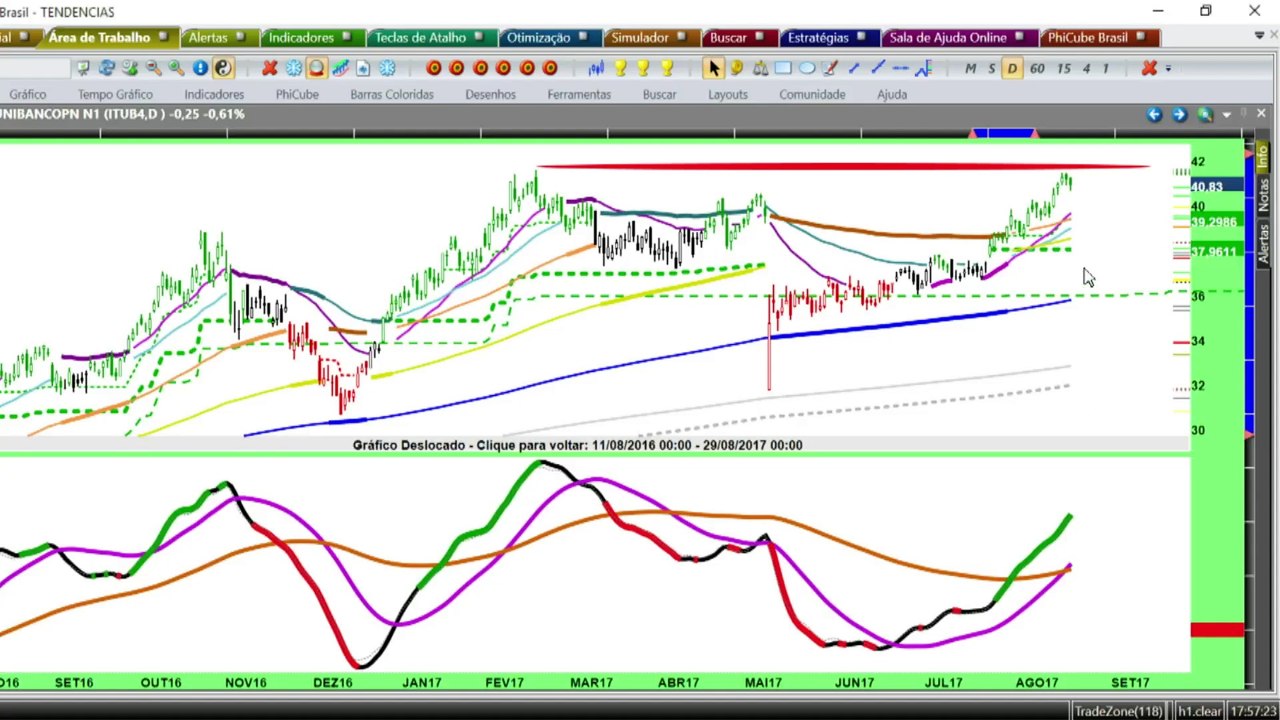Select the dashed line drawing tool

pos(900,68)
